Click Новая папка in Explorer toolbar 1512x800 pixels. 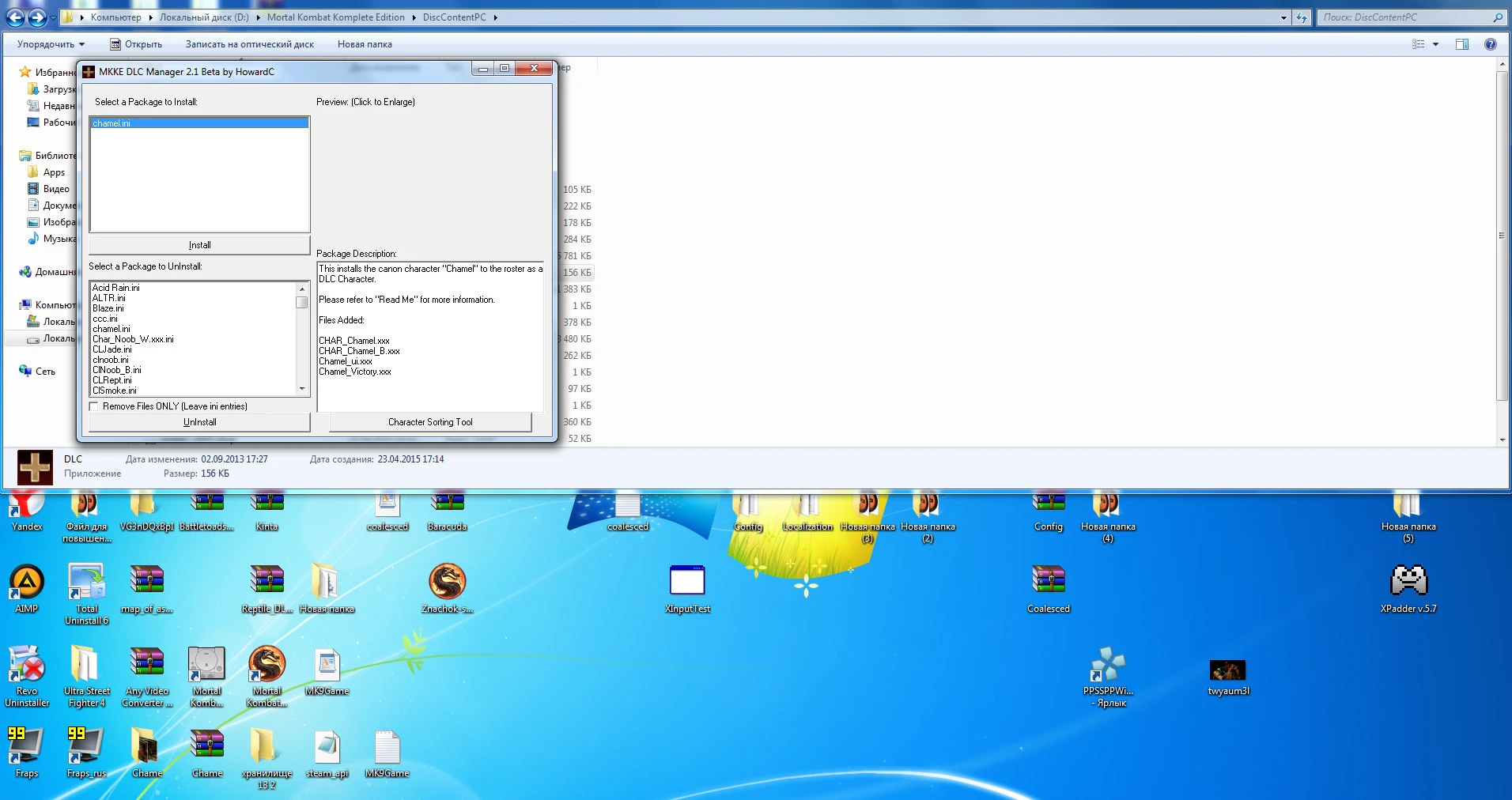pos(365,44)
